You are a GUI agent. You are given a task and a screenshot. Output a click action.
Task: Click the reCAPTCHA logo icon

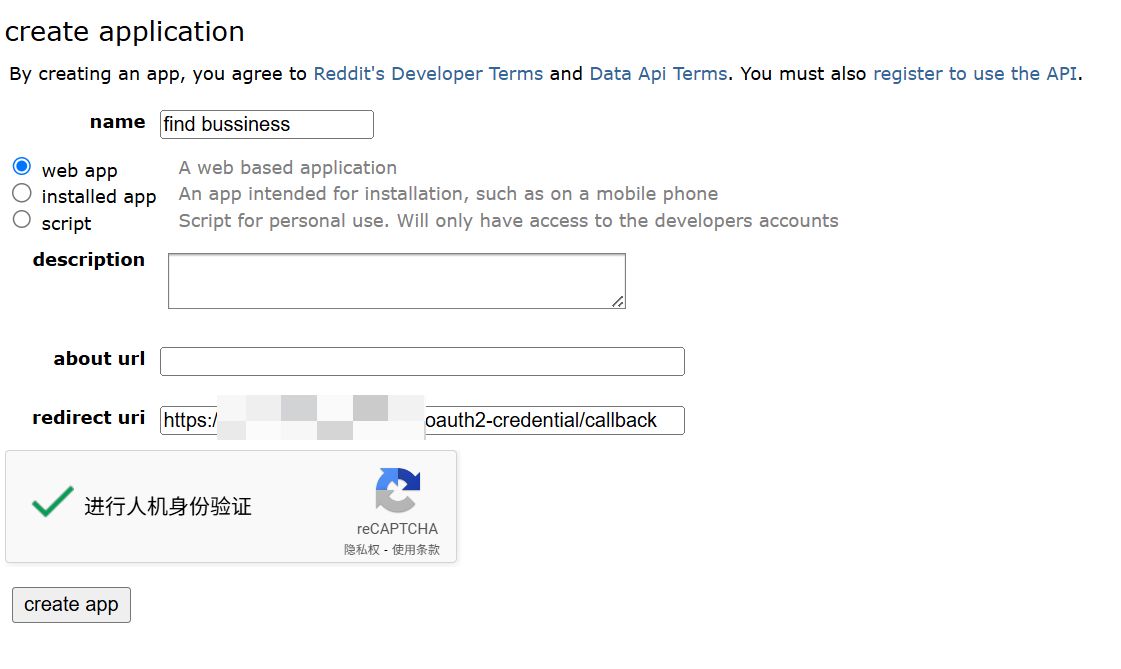tap(397, 491)
